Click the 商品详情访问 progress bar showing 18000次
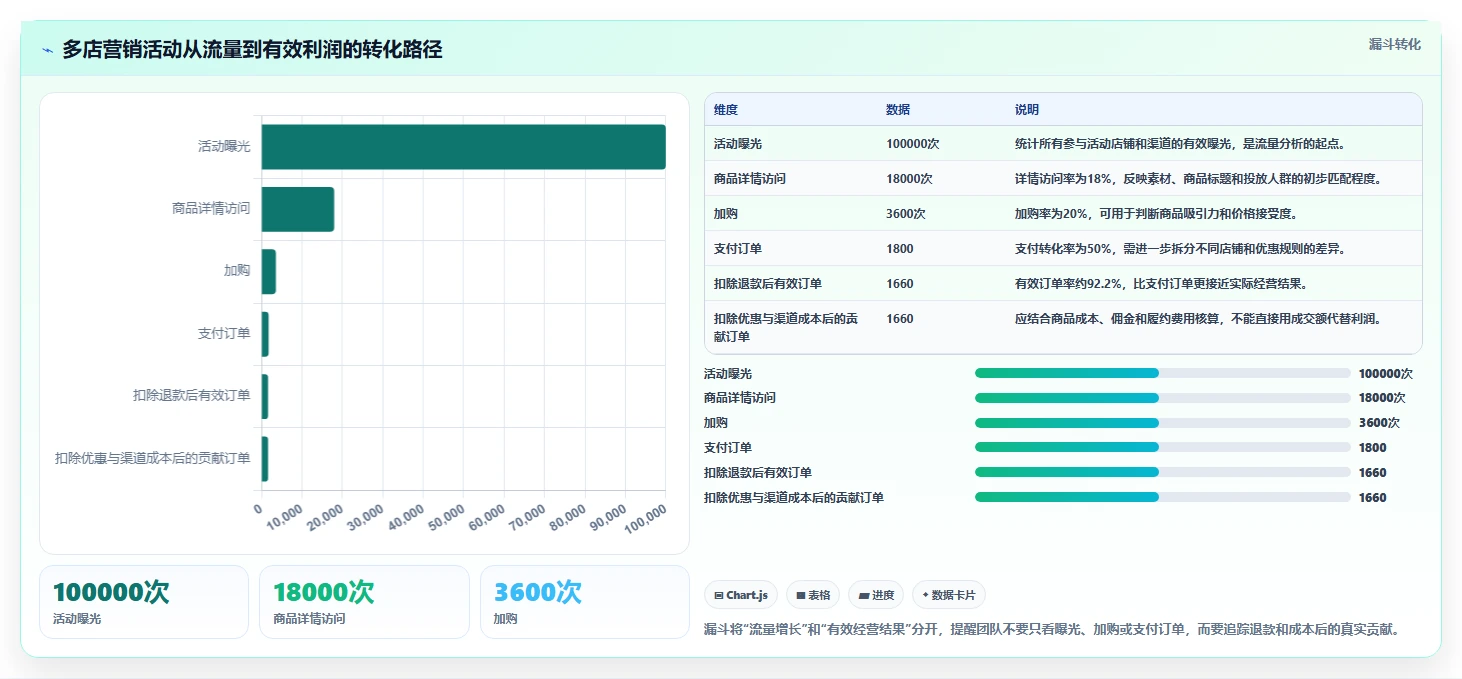1462x679 pixels. 1163,398
